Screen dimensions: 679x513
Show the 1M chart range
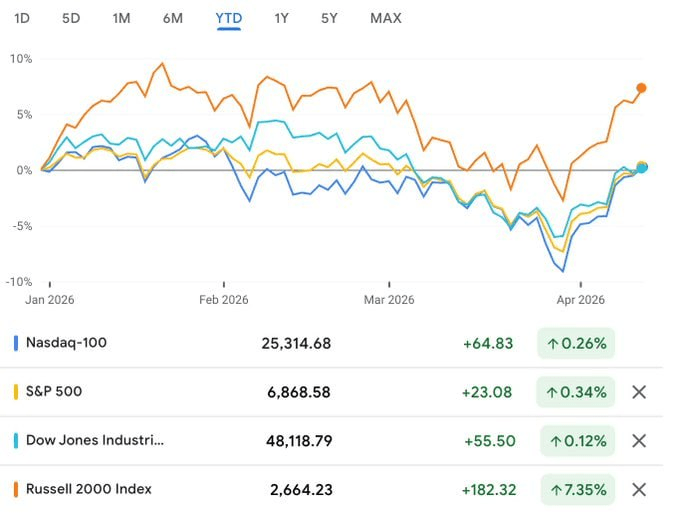point(121,18)
